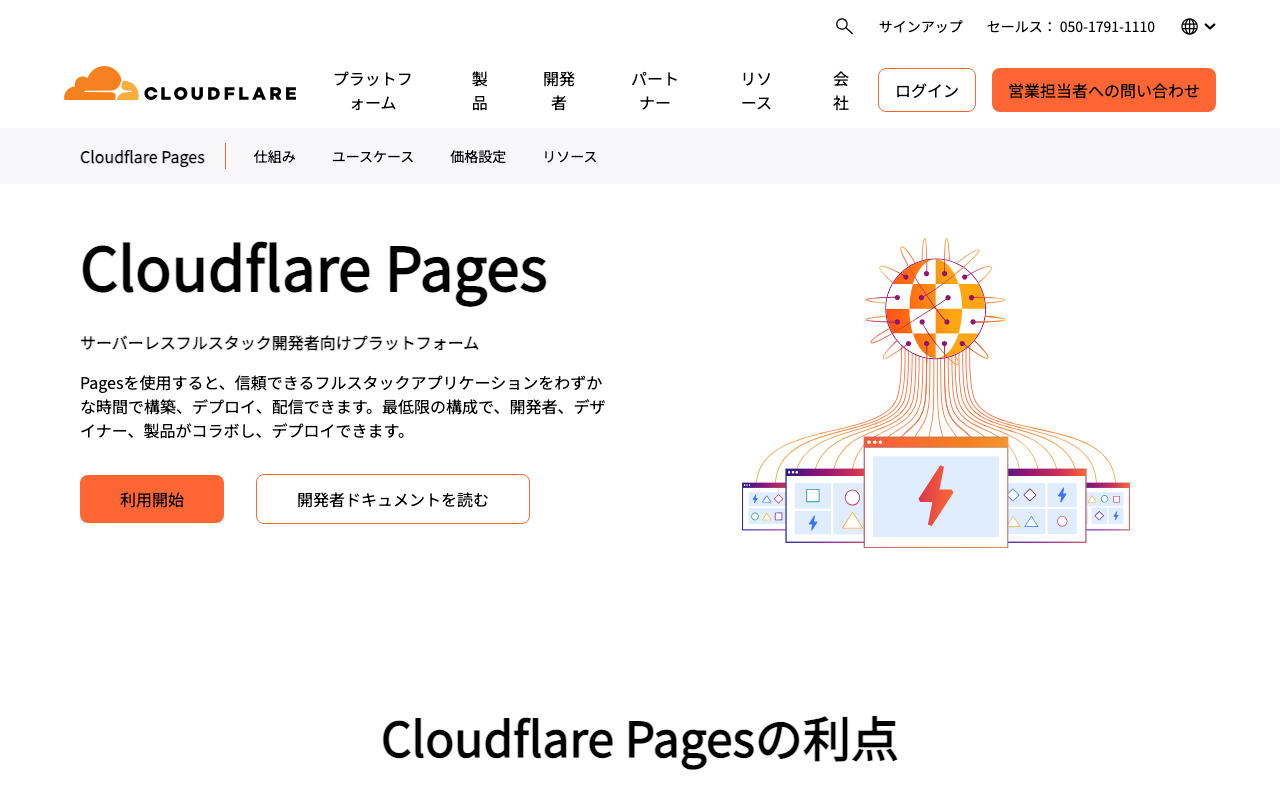1280x800 pixels.
Task: Open the 製品 navigation dropdown
Action: coord(479,90)
